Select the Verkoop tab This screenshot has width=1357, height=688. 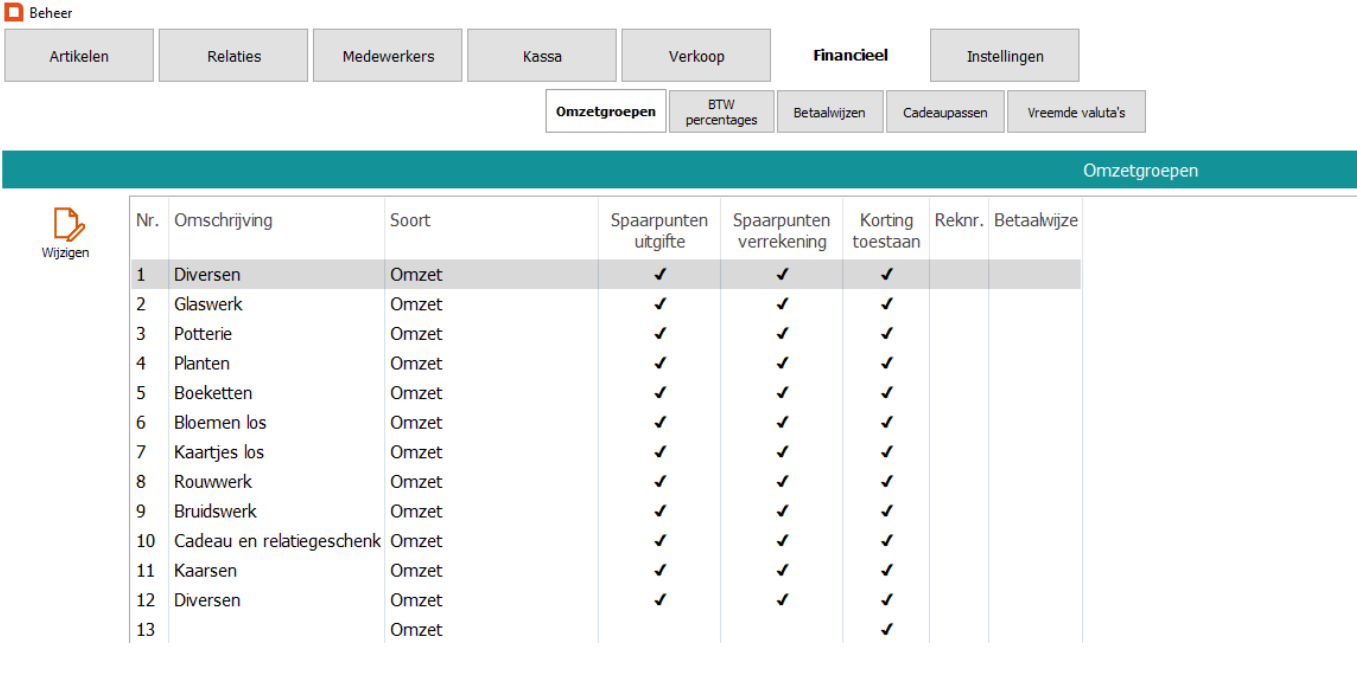(696, 56)
